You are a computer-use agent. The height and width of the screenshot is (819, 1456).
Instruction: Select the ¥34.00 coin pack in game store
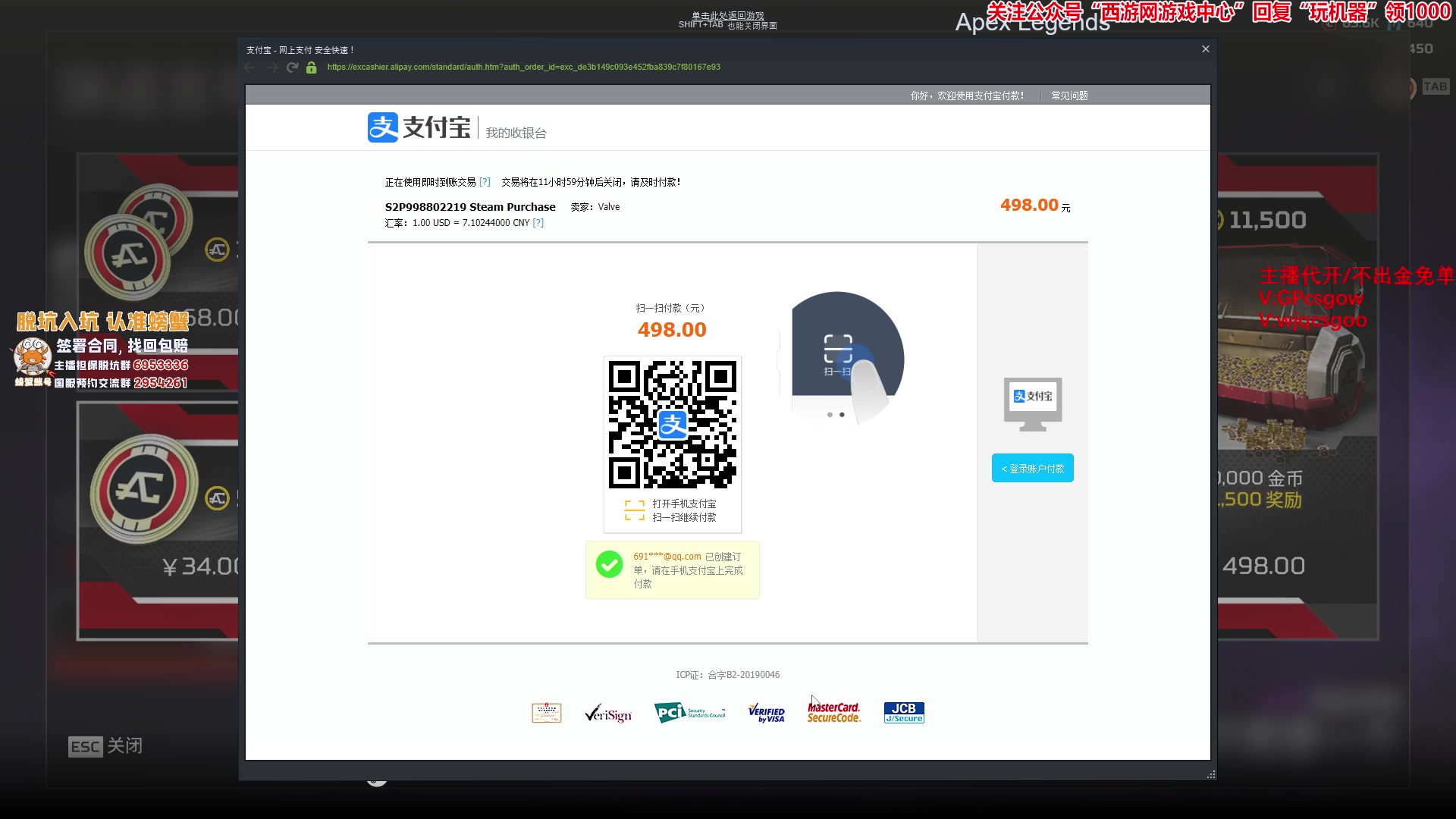click(158, 522)
